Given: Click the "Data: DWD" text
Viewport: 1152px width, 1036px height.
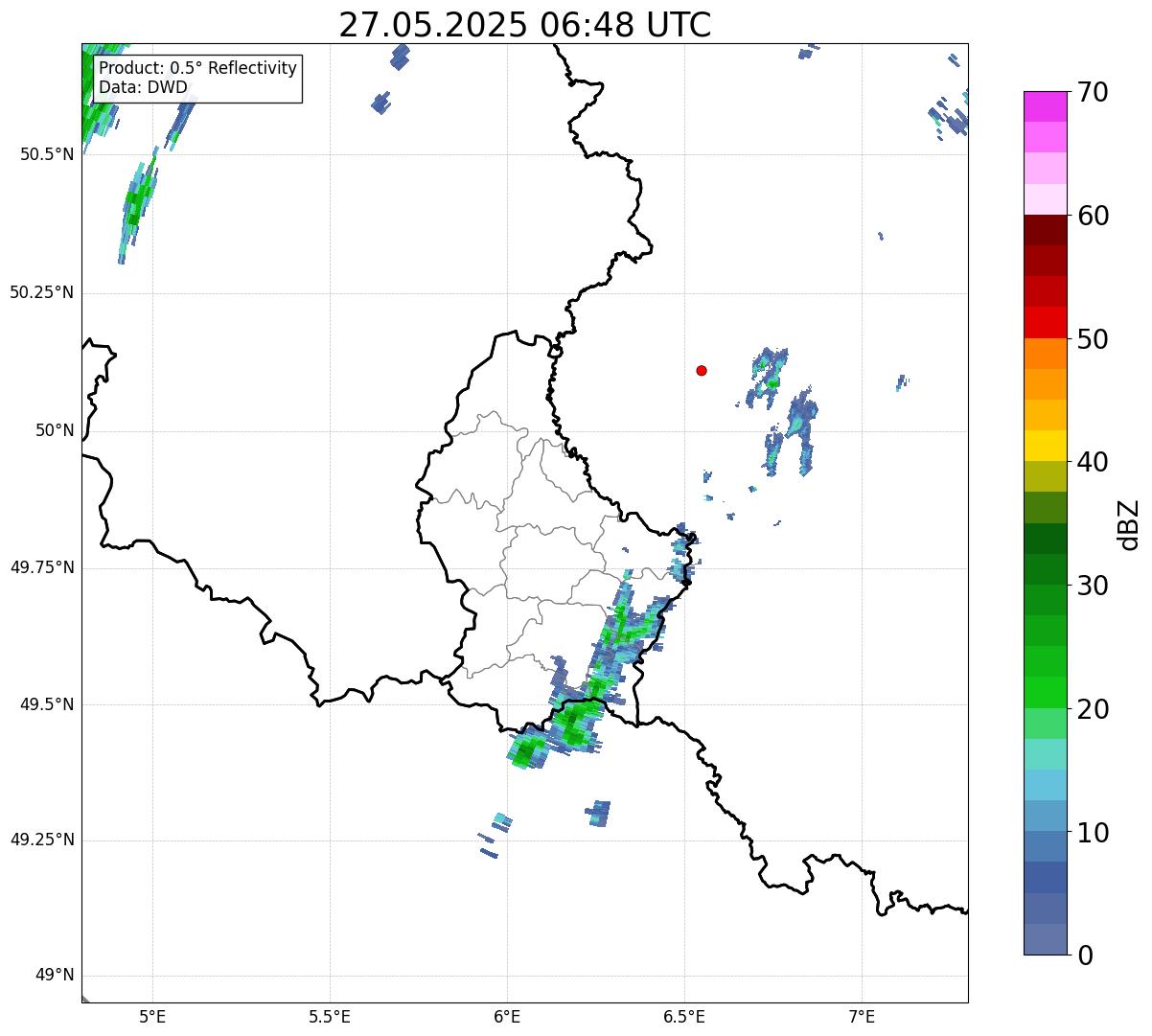Looking at the screenshot, I should point(143,88).
